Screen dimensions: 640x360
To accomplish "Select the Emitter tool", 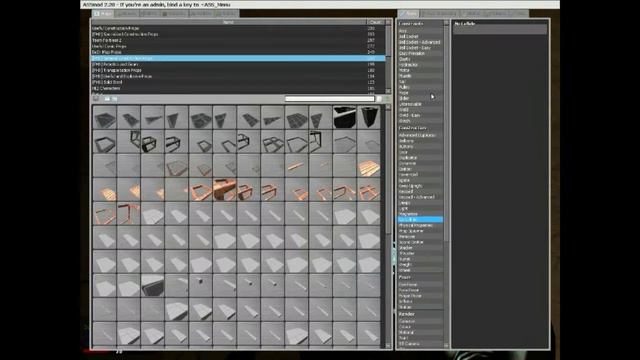I will [420, 169].
